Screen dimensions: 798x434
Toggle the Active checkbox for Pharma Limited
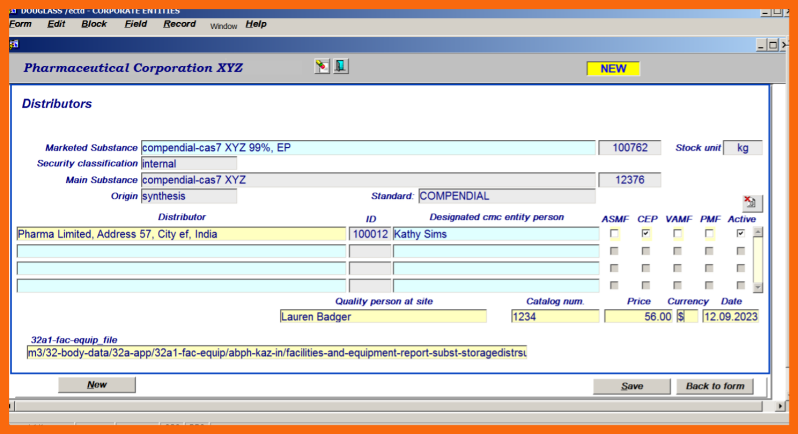(x=740, y=234)
